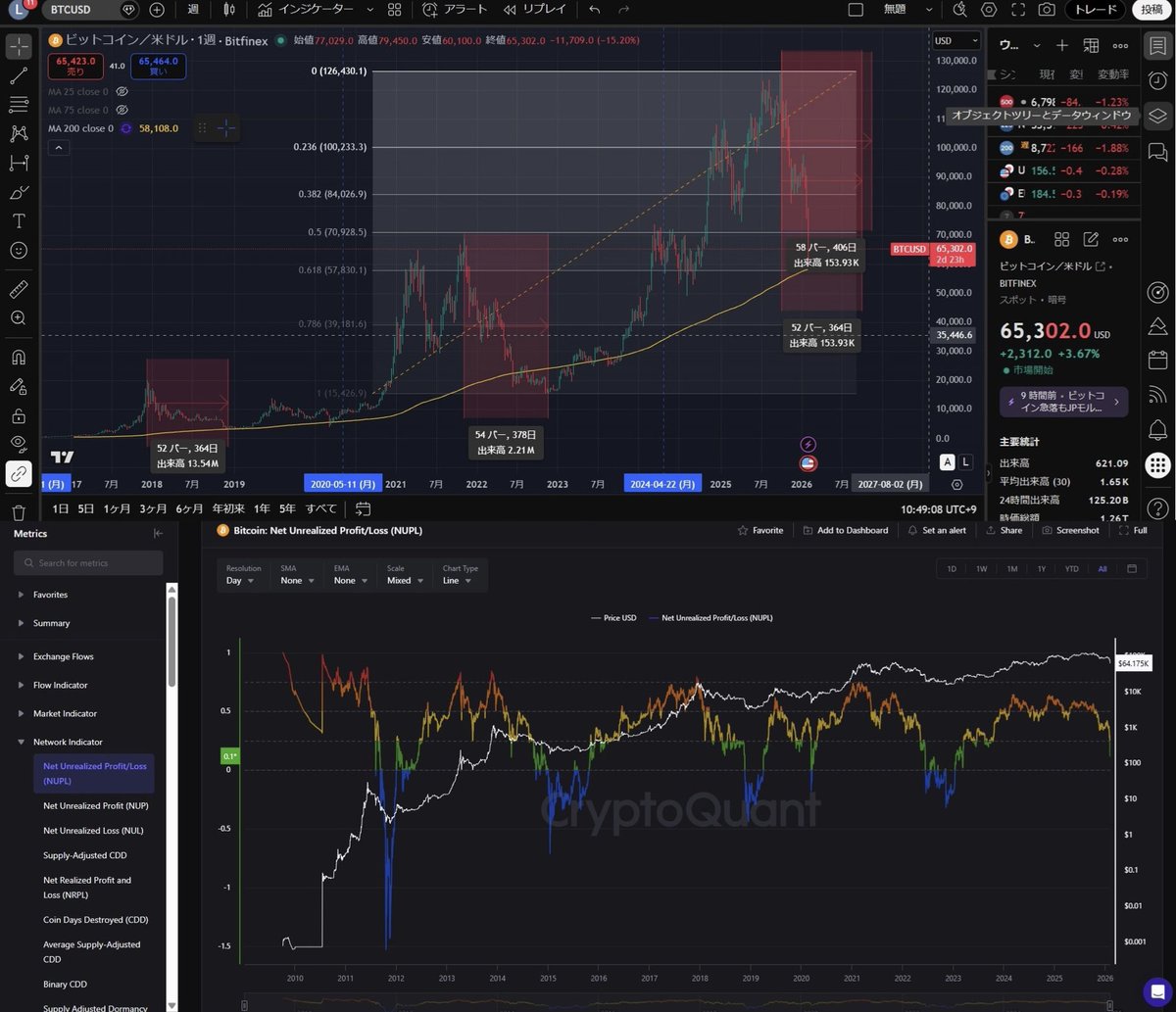Enable magnet mode on the chart
Image resolution: width=1176 pixels, height=1012 pixels.
(19, 357)
